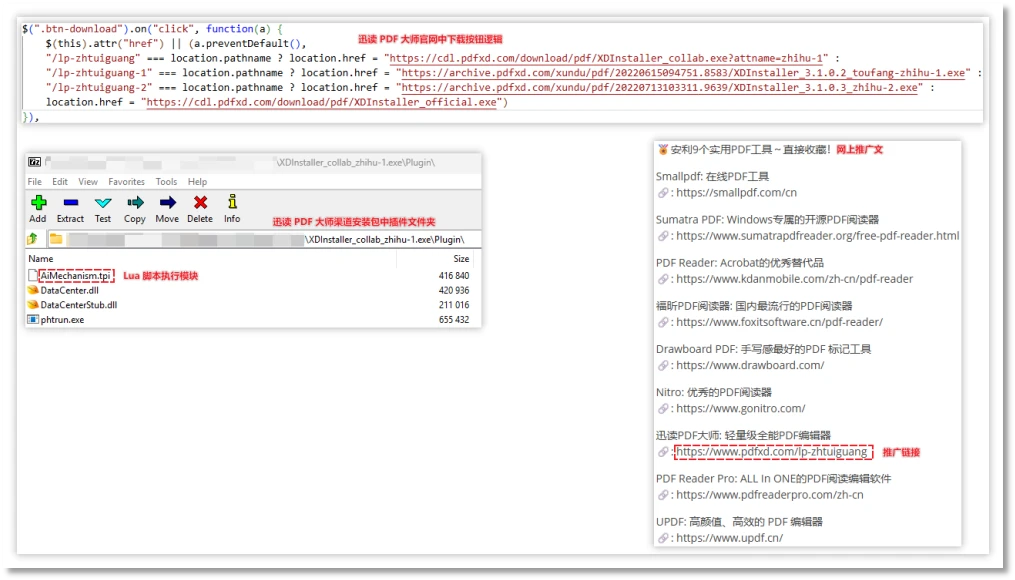The image size is (1015, 580).
Task: Select the DataCenterStub.dll file icon
Action: 33,304
